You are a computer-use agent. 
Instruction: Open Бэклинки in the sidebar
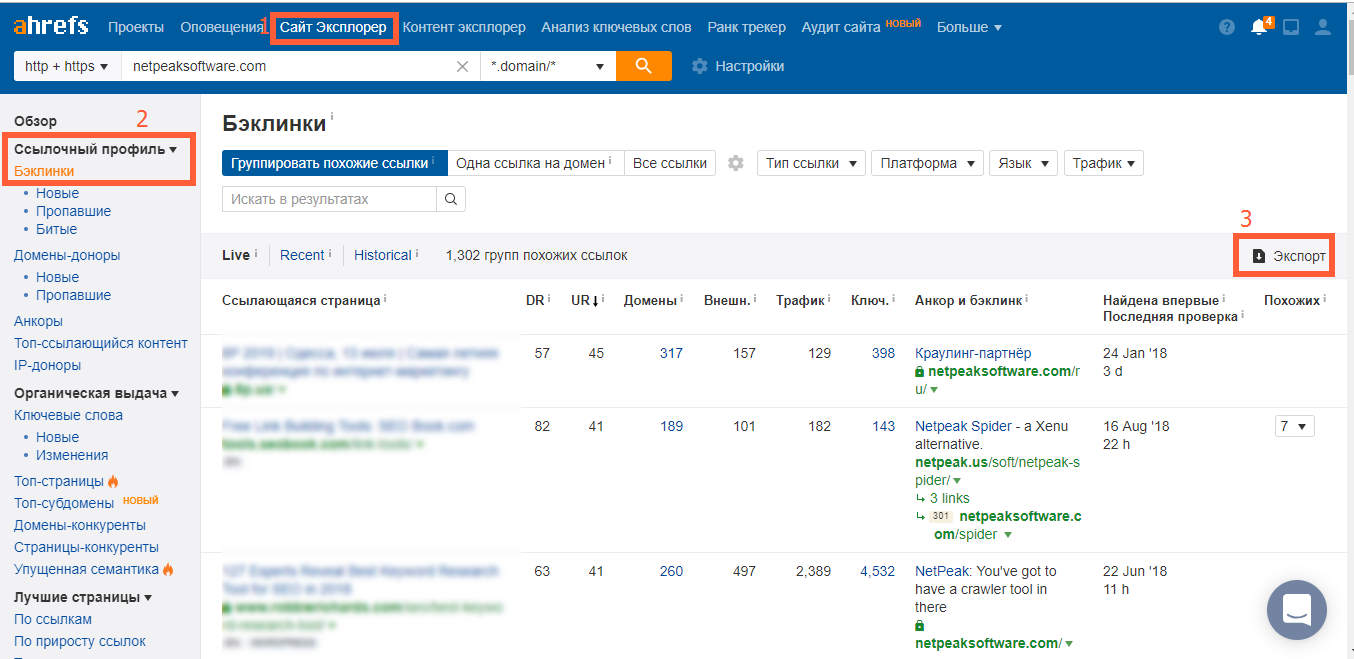click(x=44, y=171)
